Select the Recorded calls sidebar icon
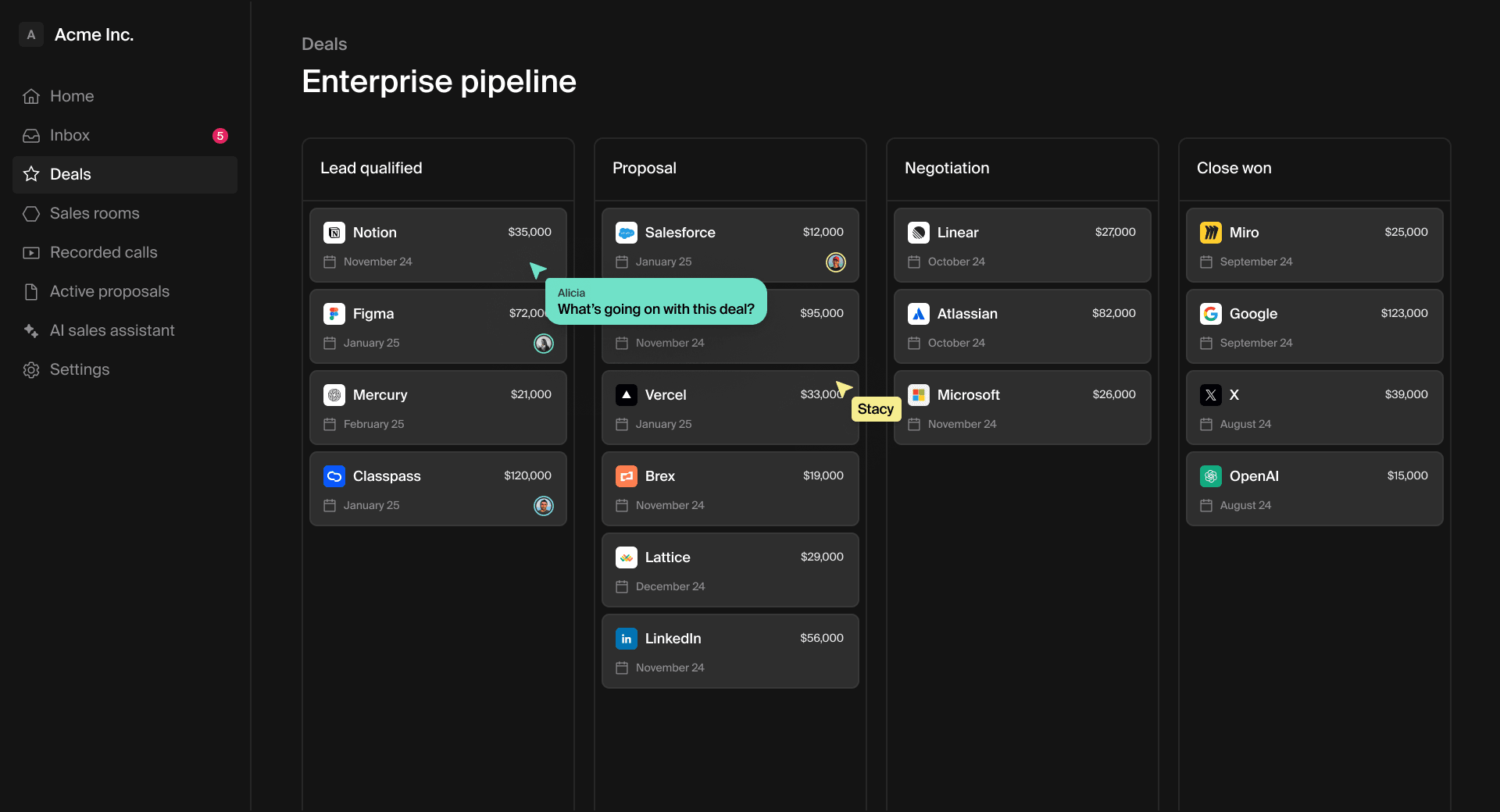Viewport: 1500px width, 812px height. pos(30,252)
